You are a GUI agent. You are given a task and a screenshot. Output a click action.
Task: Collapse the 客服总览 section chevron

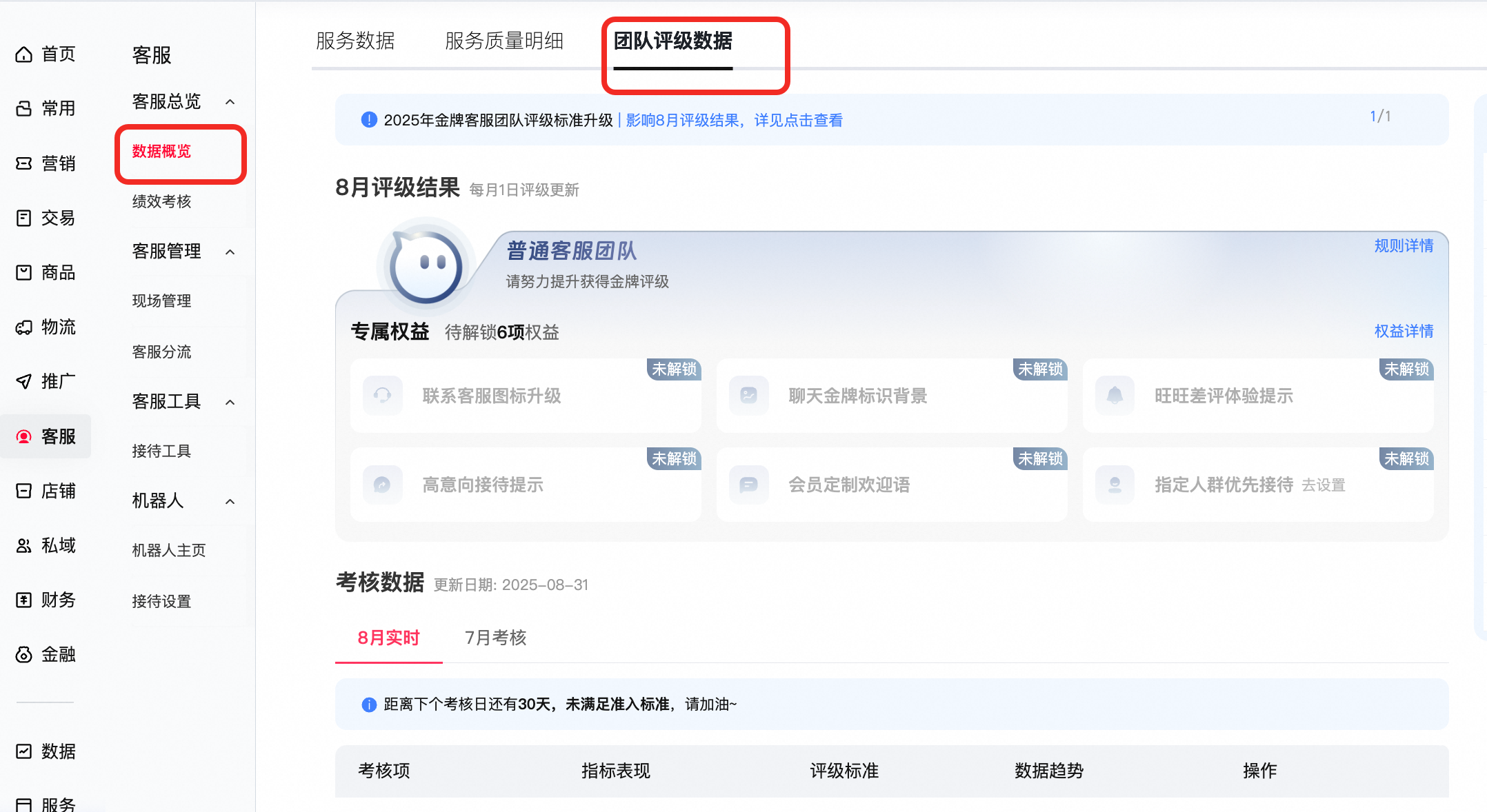[x=230, y=102]
